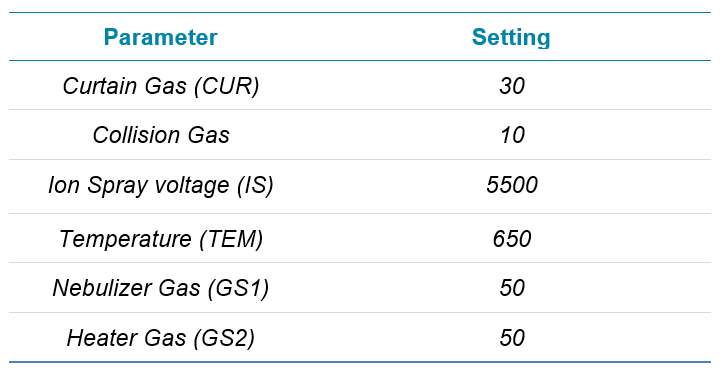Screen dimensions: 725x372
Task: Click the Nebulizer Gas setting 50
Action: click(x=512, y=288)
